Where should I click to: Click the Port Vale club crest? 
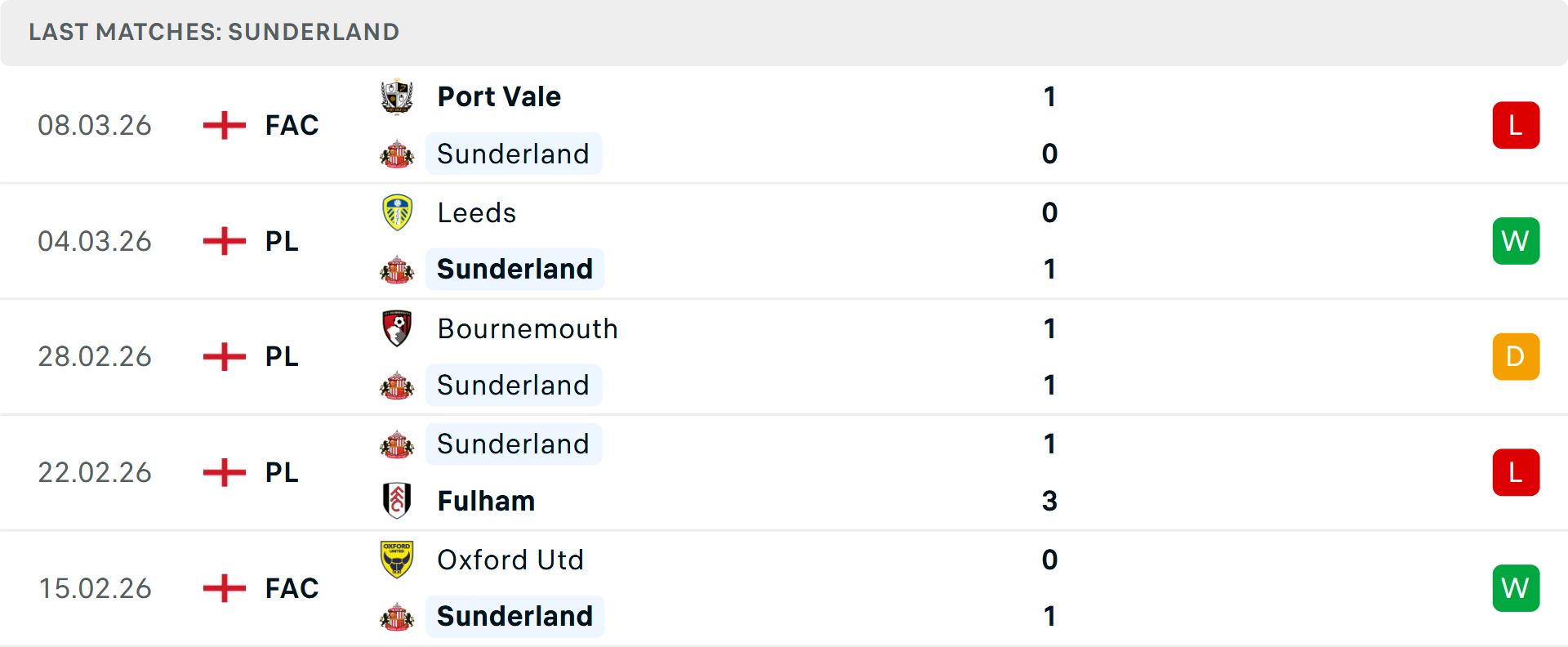(x=398, y=96)
